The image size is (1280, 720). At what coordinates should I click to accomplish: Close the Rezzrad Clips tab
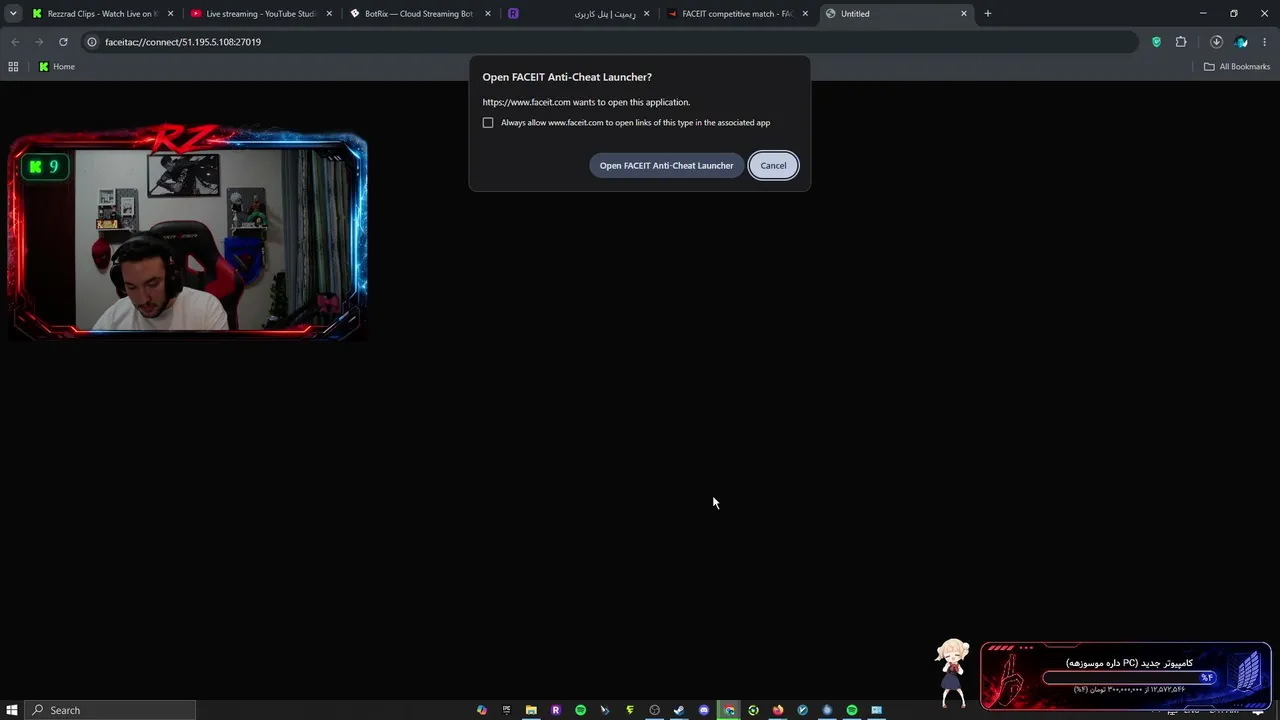pyautogui.click(x=170, y=14)
